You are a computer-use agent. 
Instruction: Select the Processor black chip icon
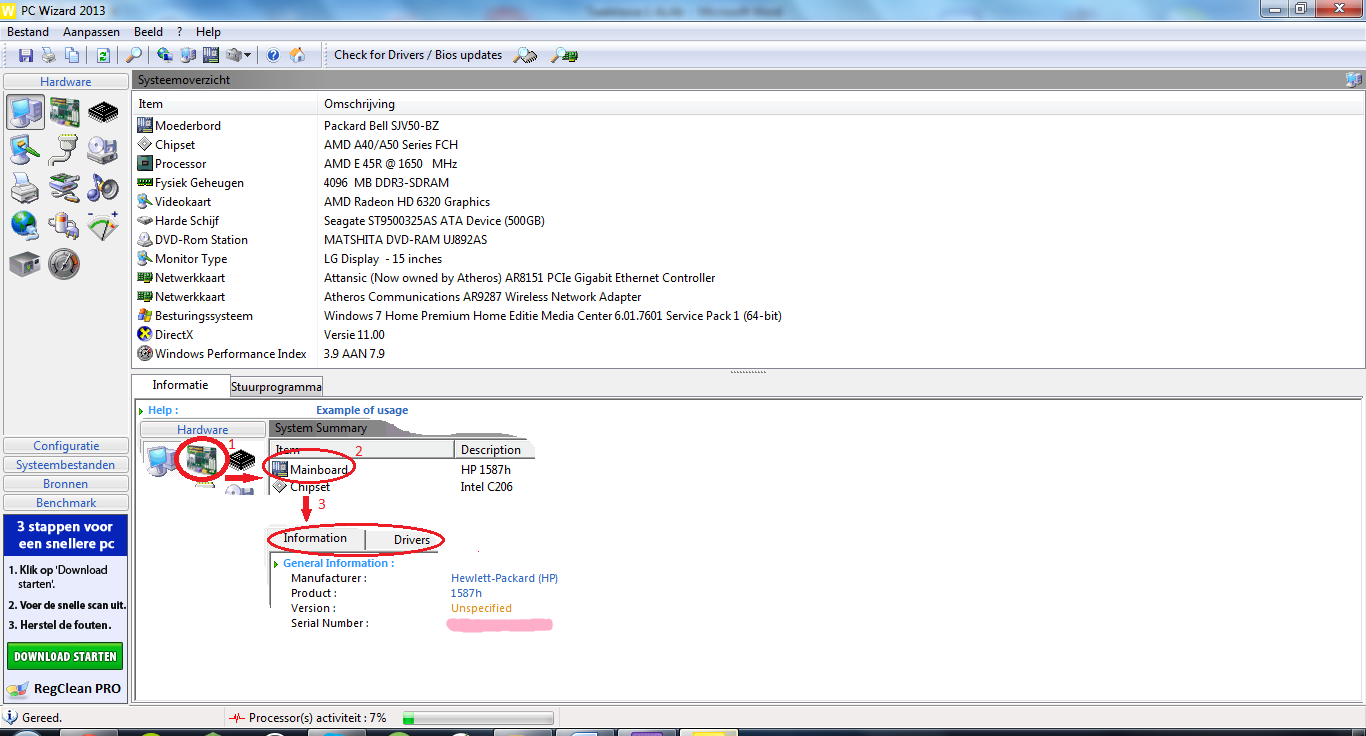[x=103, y=112]
